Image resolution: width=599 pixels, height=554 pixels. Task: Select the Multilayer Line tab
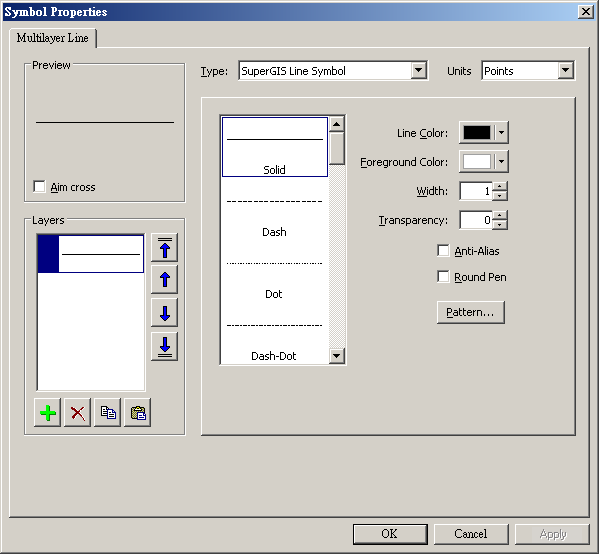coord(53,38)
